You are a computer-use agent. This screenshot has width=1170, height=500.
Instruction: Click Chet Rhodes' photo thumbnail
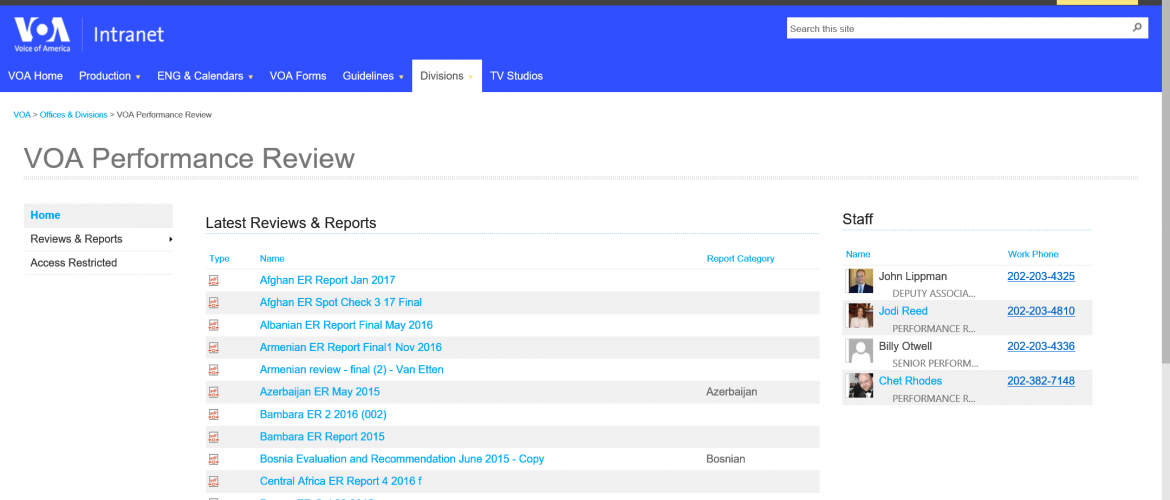pos(860,385)
